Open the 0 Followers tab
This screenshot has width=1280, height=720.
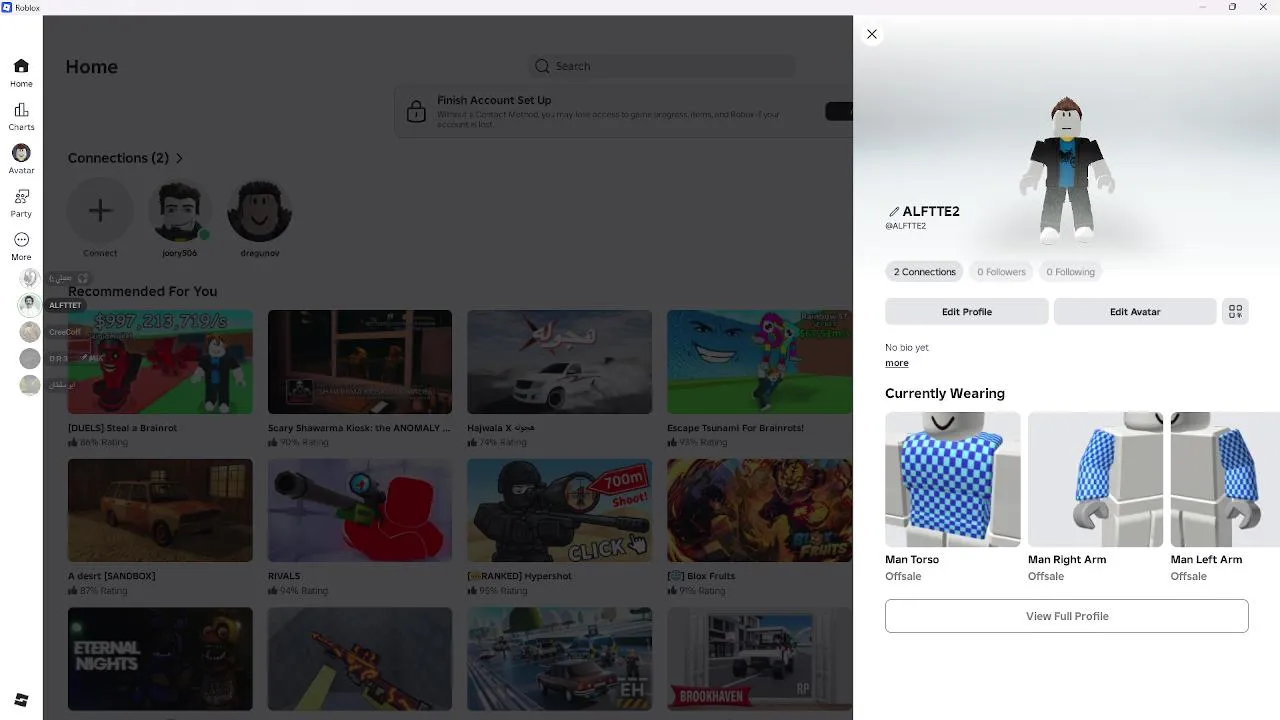click(1001, 272)
